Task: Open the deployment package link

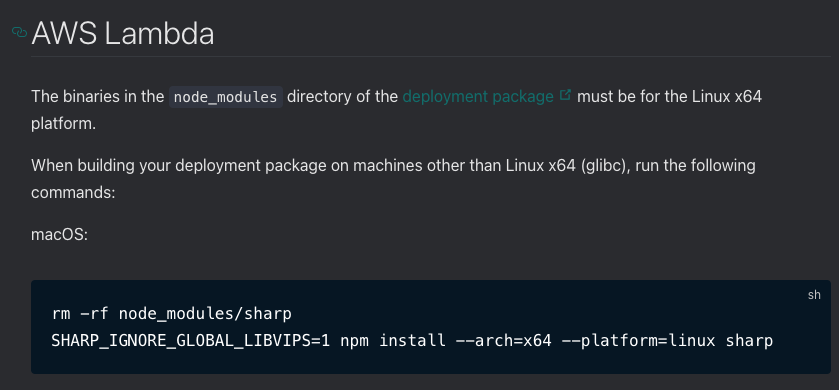Action: 478,97
